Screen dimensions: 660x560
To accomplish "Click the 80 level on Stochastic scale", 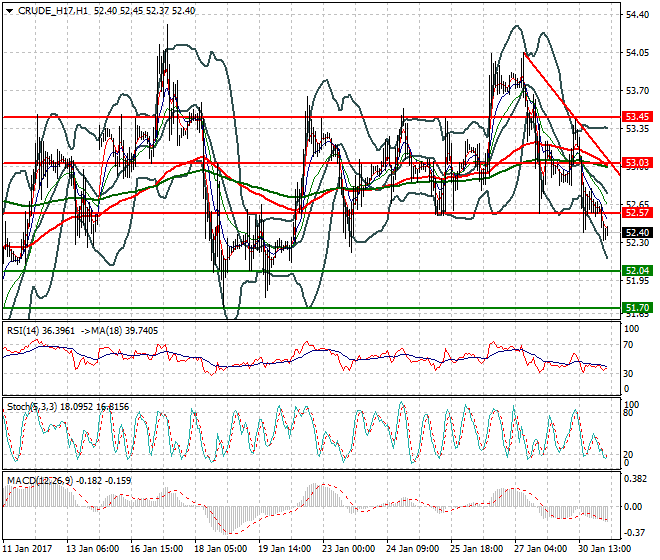I will (x=629, y=411).
